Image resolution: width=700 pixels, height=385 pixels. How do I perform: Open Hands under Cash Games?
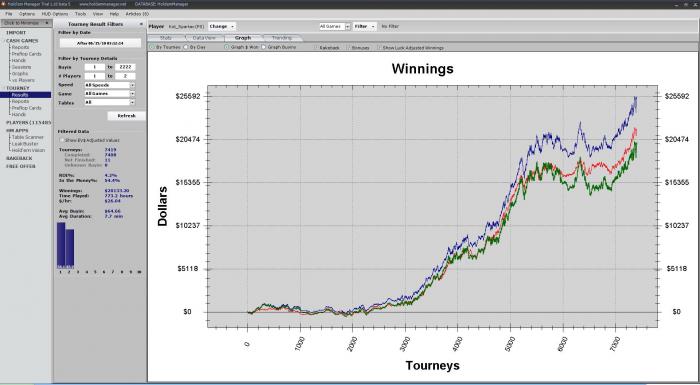pos(19,60)
